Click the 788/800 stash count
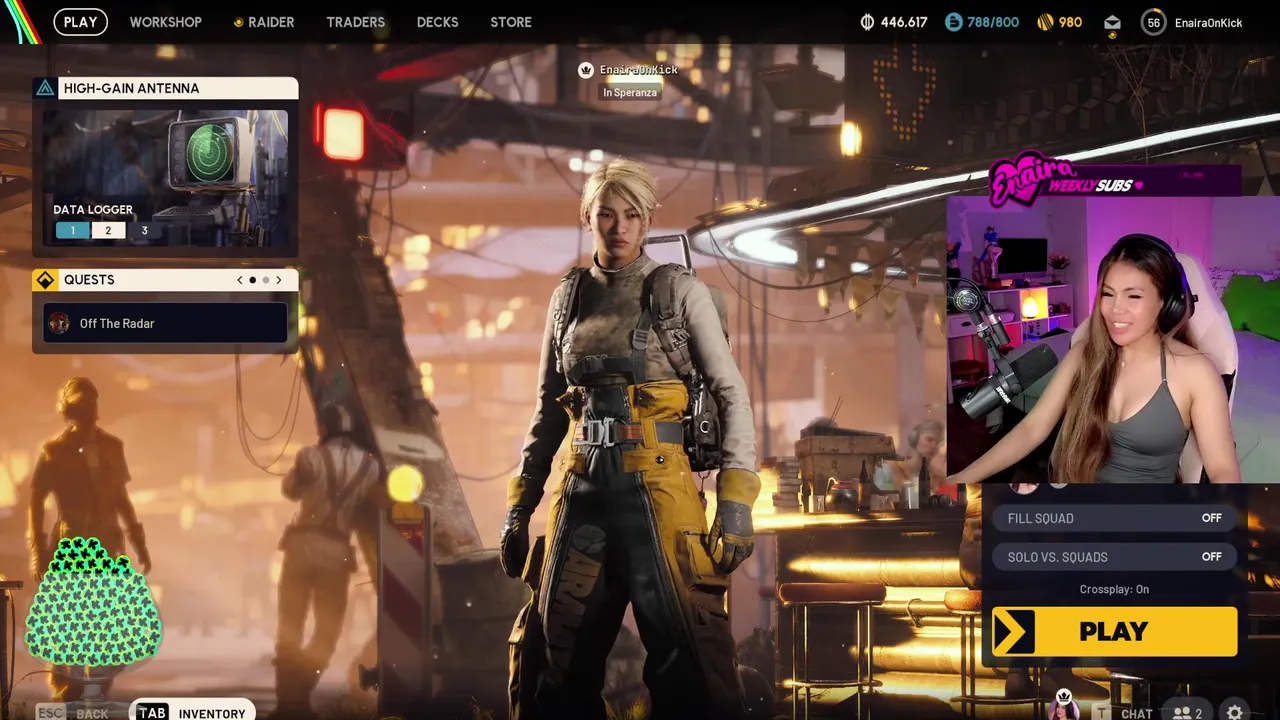 coord(992,22)
